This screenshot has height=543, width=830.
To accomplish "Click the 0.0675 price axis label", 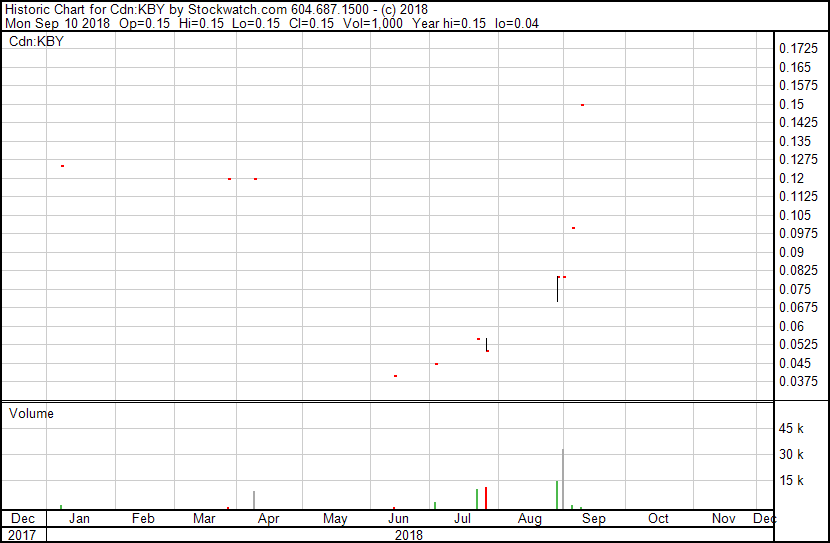I will tap(798, 307).
